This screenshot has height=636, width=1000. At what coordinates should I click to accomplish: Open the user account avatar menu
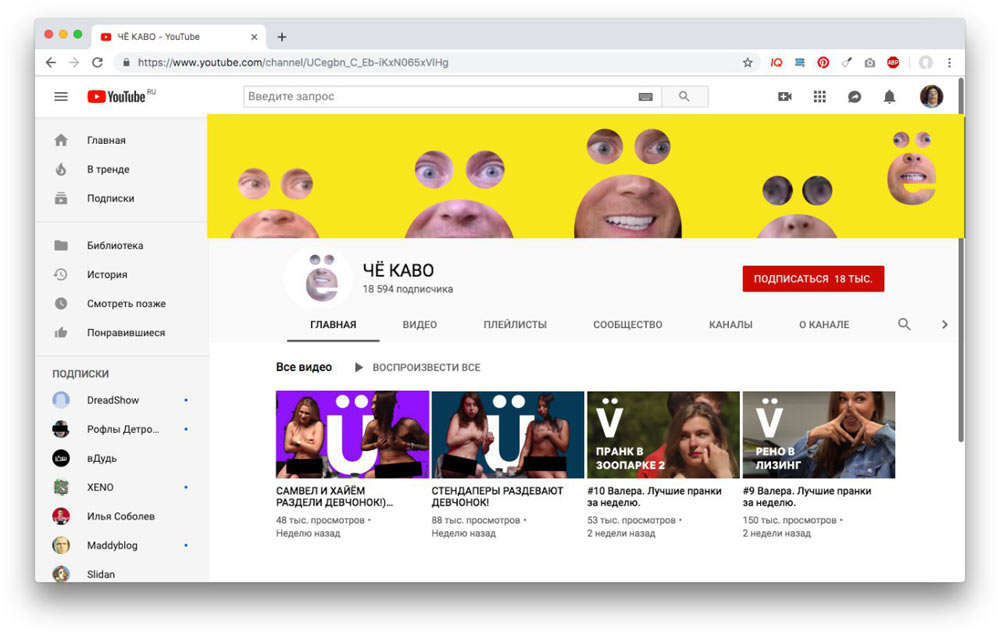[x=931, y=97]
